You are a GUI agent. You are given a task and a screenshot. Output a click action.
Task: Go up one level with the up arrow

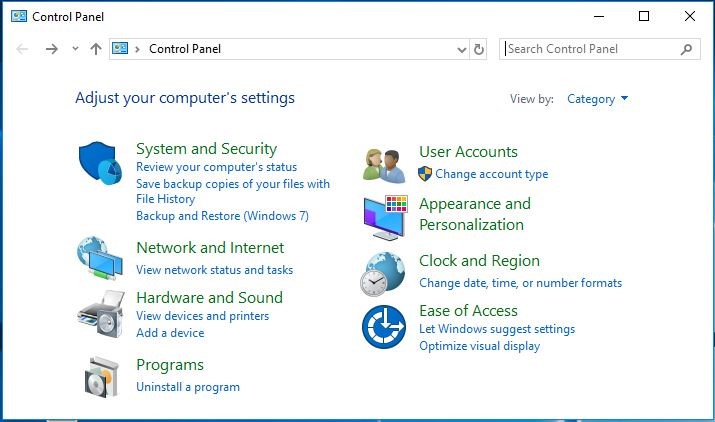(x=96, y=49)
